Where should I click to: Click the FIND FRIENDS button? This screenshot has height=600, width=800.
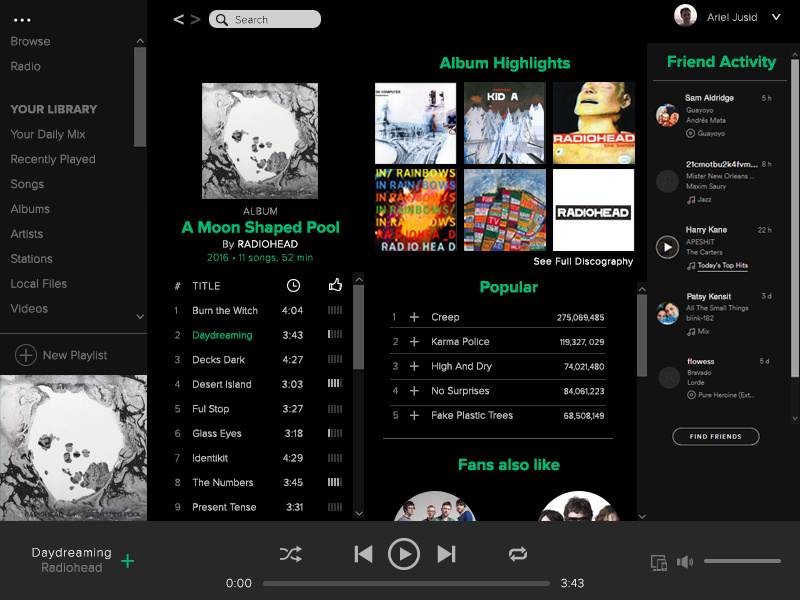716,436
